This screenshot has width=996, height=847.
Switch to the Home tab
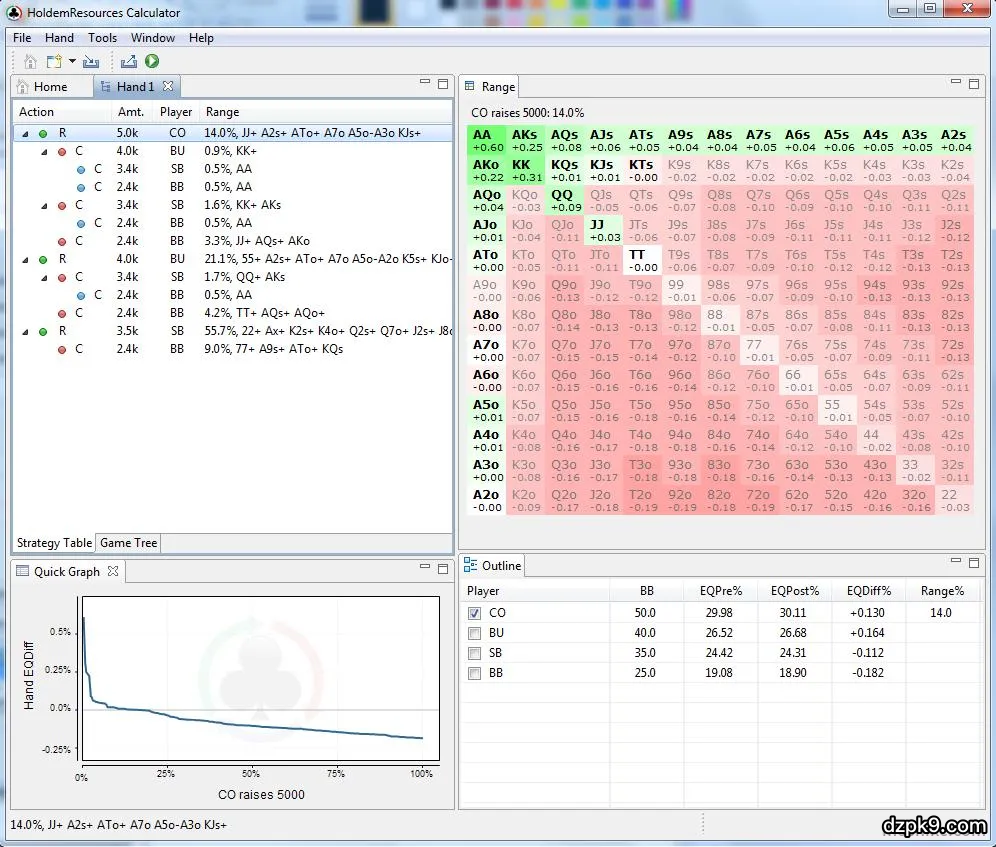51,87
